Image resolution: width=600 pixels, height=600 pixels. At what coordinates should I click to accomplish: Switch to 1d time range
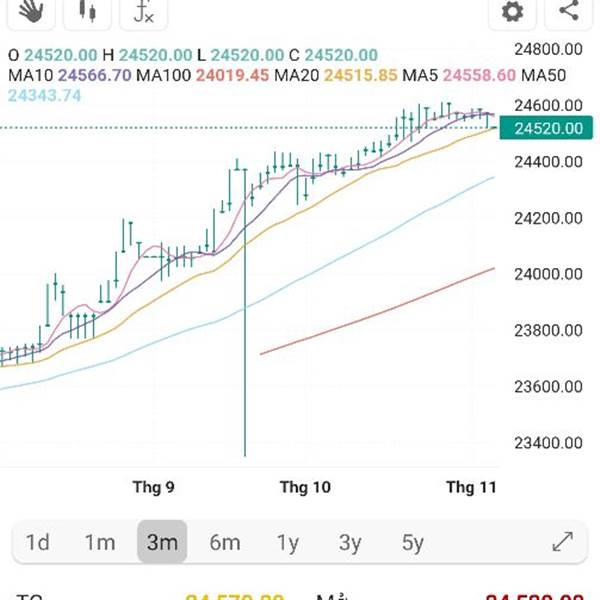pos(38,542)
